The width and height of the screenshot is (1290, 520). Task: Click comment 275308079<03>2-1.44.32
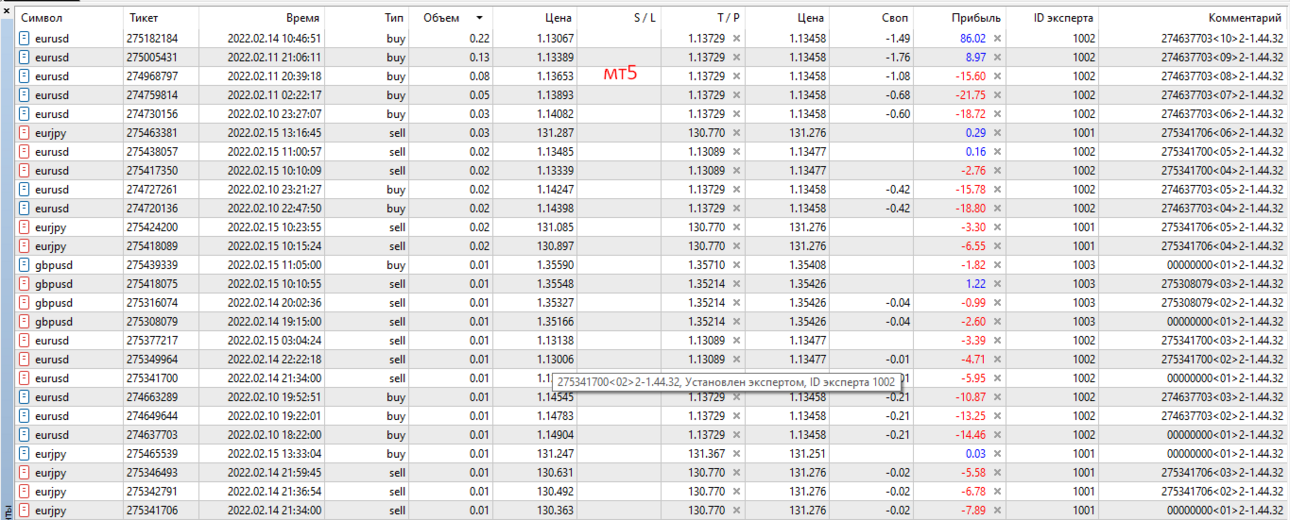pos(1222,284)
